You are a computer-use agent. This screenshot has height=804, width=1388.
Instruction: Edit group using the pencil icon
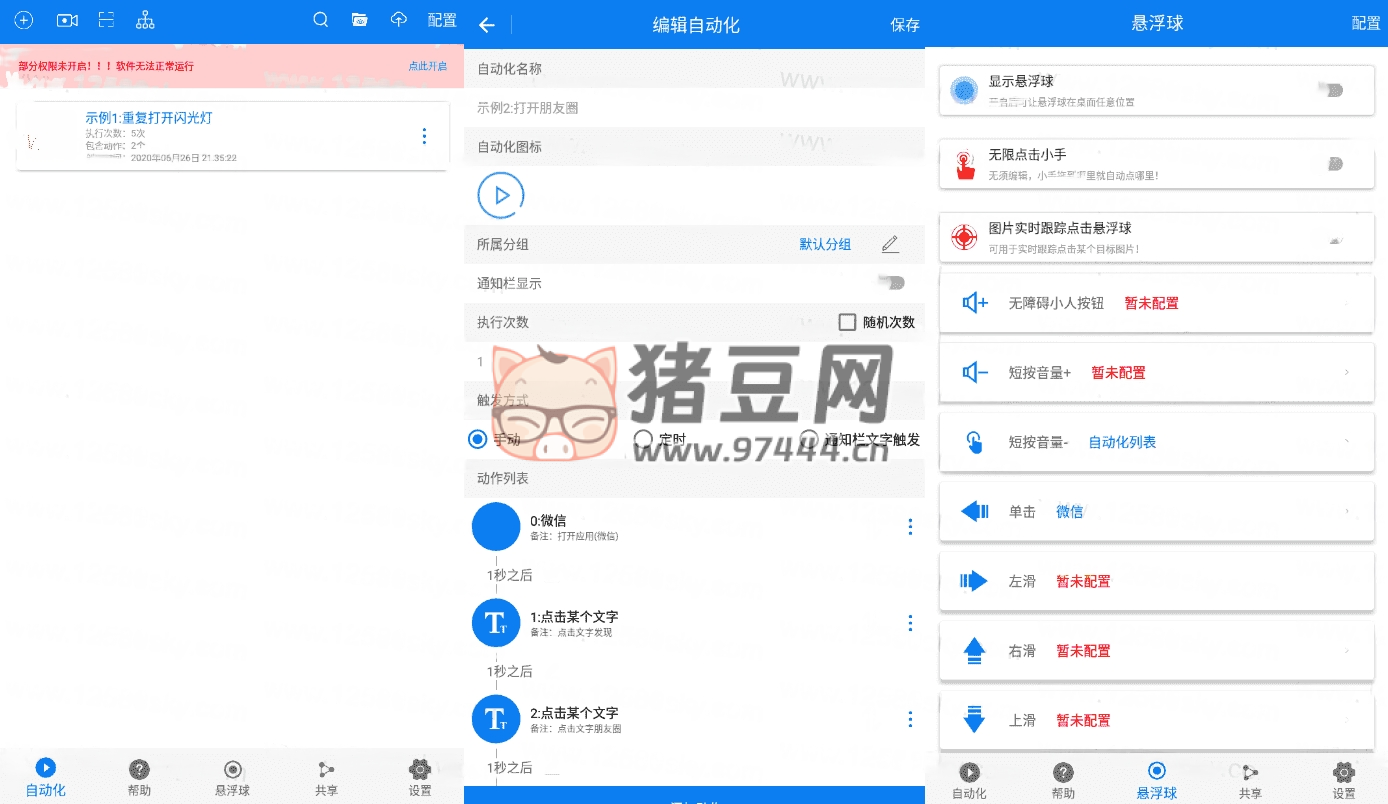coord(890,244)
